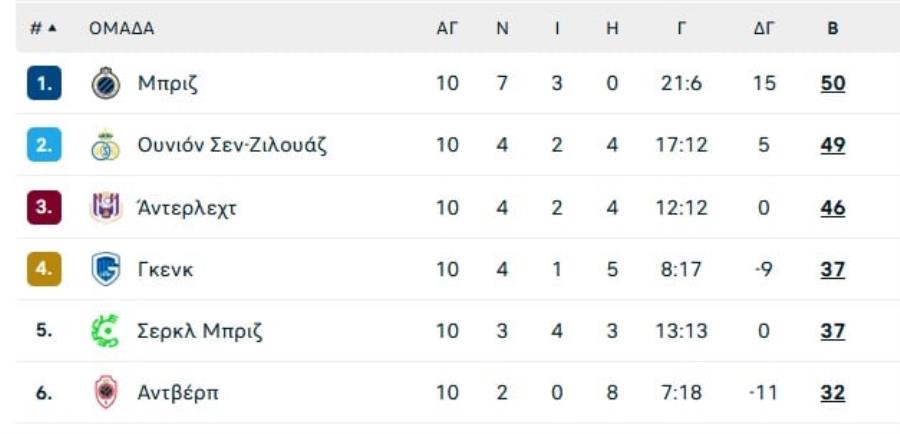Image resolution: width=900 pixels, height=434 pixels.
Task: Click Γκενκ goals value 8:17
Action: [x=681, y=269]
